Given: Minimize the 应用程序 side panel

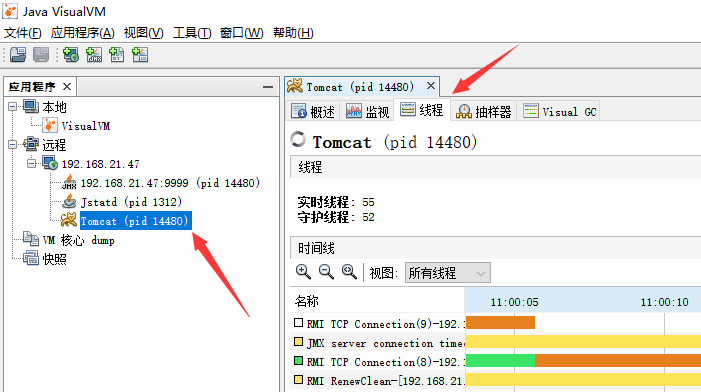Looking at the screenshot, I should [x=268, y=87].
